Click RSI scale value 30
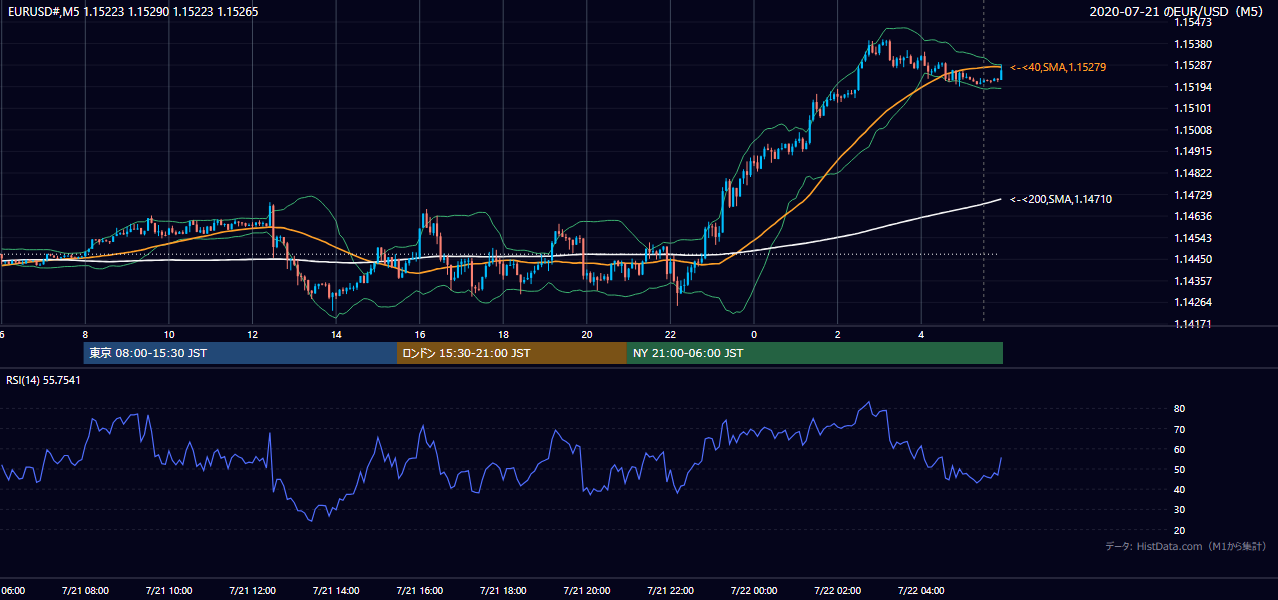The image size is (1278, 600). click(1179, 510)
